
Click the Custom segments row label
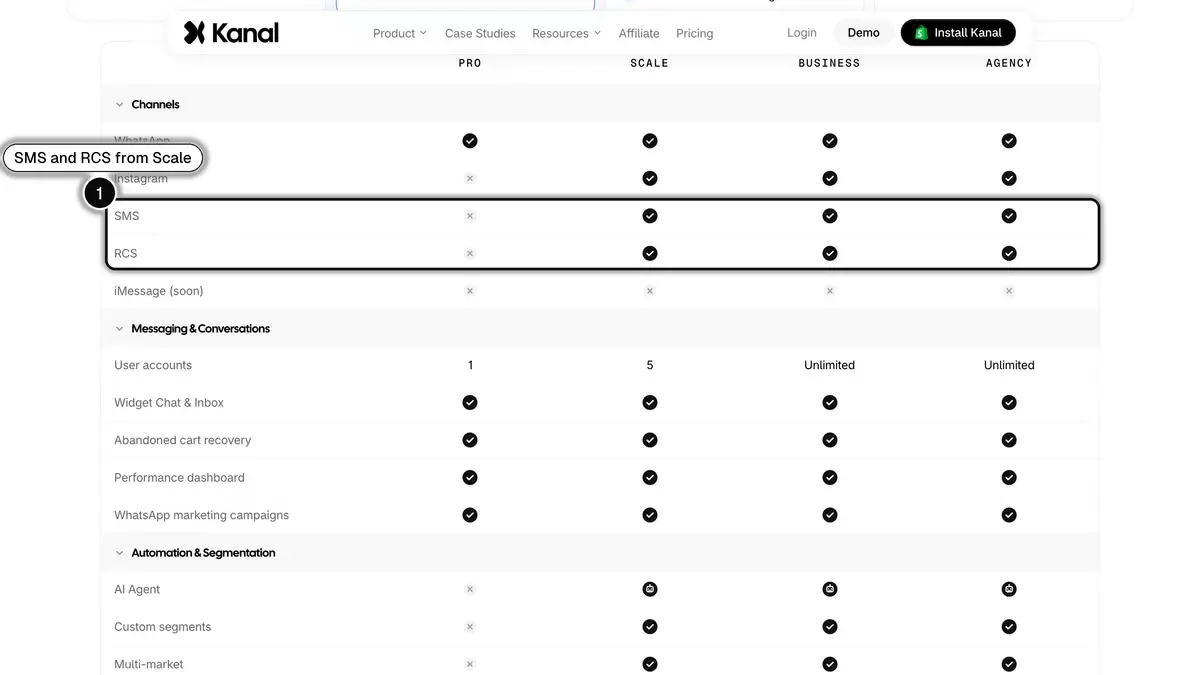[x=163, y=627]
